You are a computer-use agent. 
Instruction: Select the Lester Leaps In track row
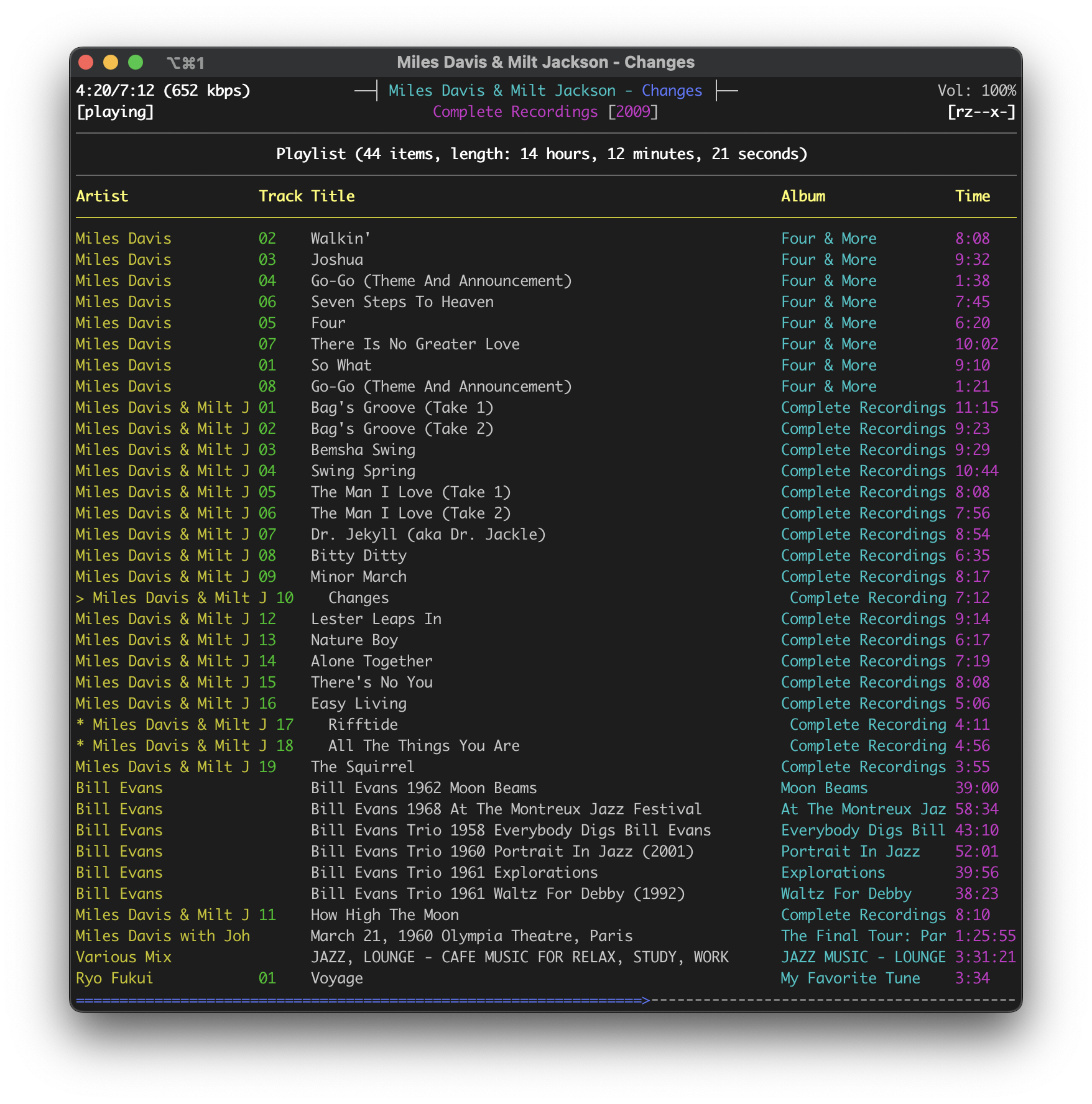[x=546, y=619]
